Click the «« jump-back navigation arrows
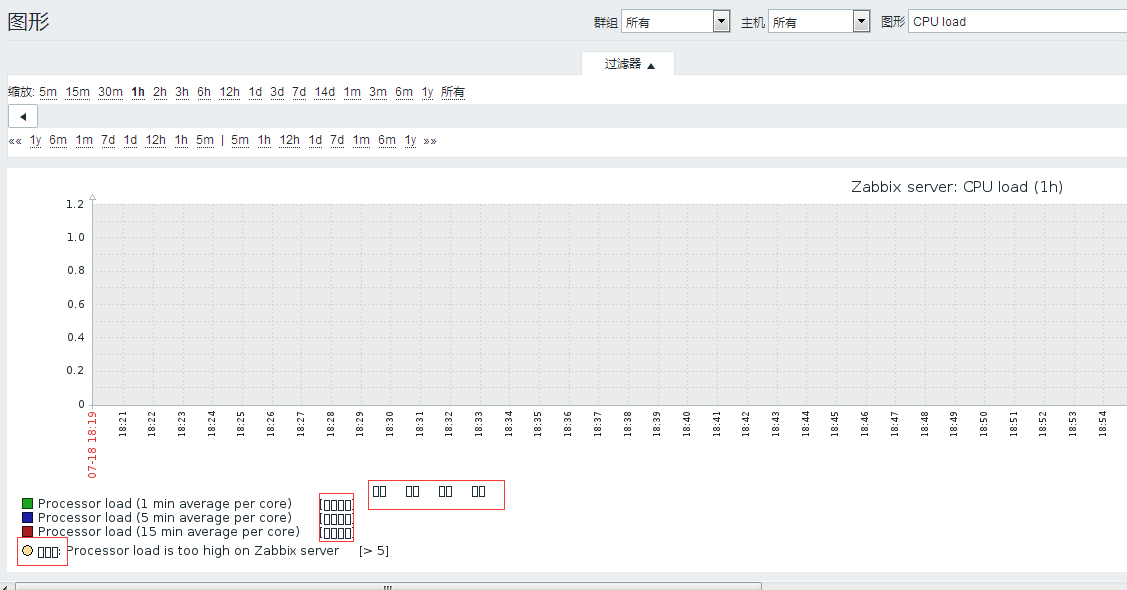The width and height of the screenshot is (1127, 590). point(15,141)
